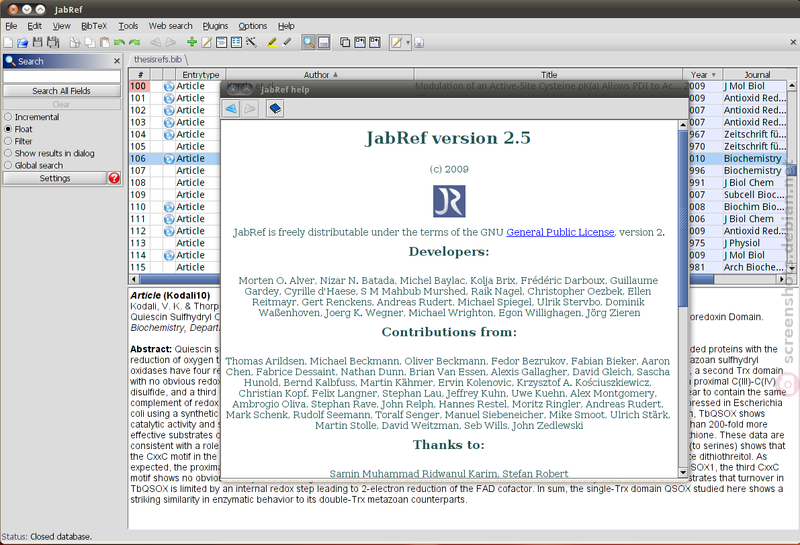
Task: Sort the table by the Title column header
Action: (x=548, y=75)
